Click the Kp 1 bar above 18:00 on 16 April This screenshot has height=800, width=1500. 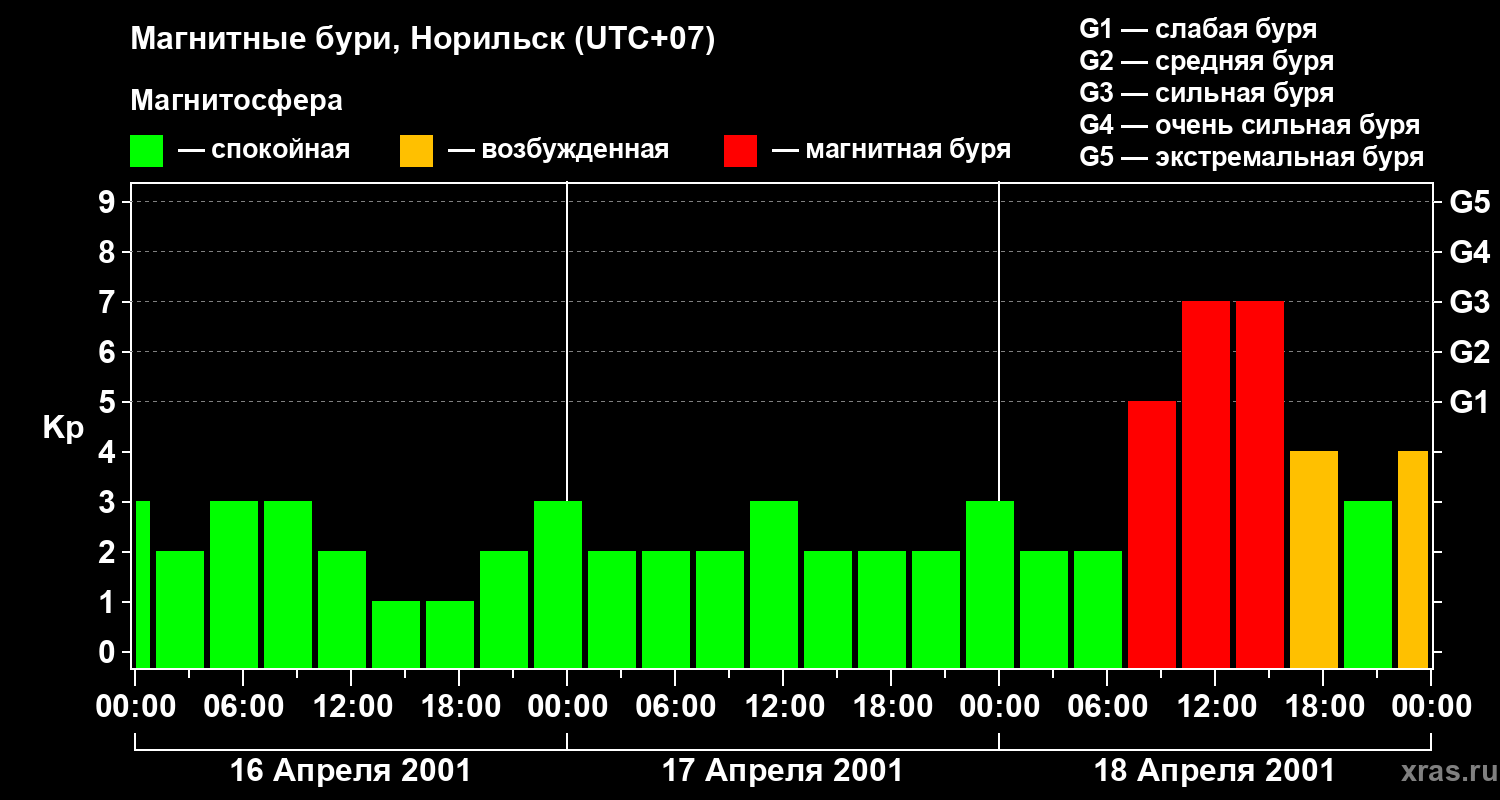[x=450, y=634]
